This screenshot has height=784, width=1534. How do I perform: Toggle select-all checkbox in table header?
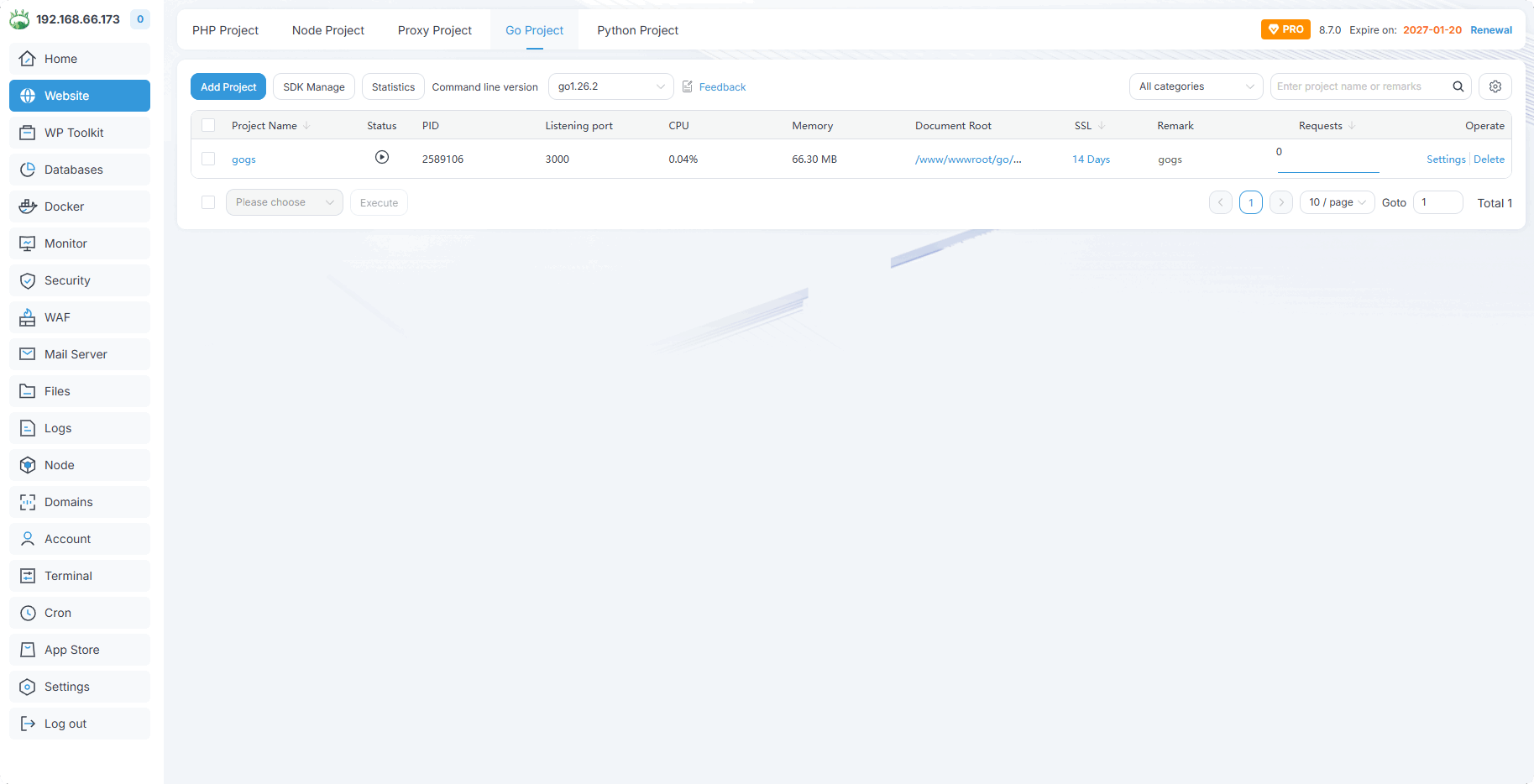click(x=208, y=125)
